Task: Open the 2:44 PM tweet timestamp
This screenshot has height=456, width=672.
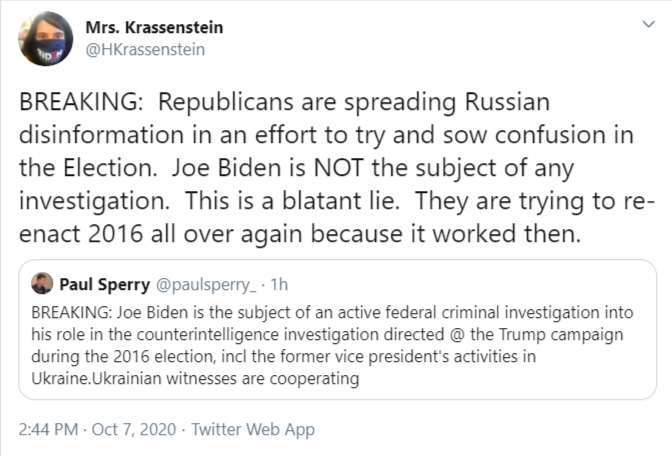Action: click(49, 430)
